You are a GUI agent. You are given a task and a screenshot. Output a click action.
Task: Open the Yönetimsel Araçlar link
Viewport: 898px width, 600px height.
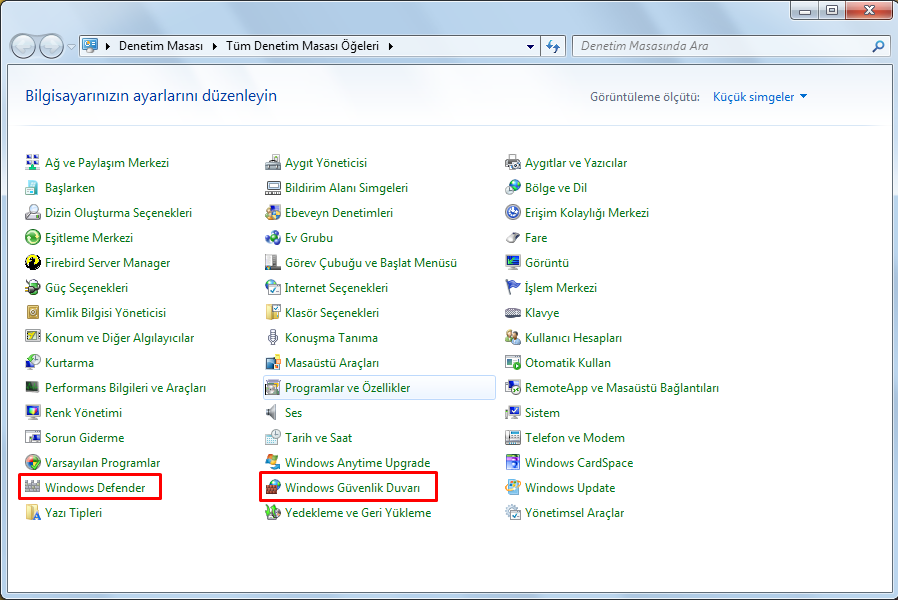[574, 512]
